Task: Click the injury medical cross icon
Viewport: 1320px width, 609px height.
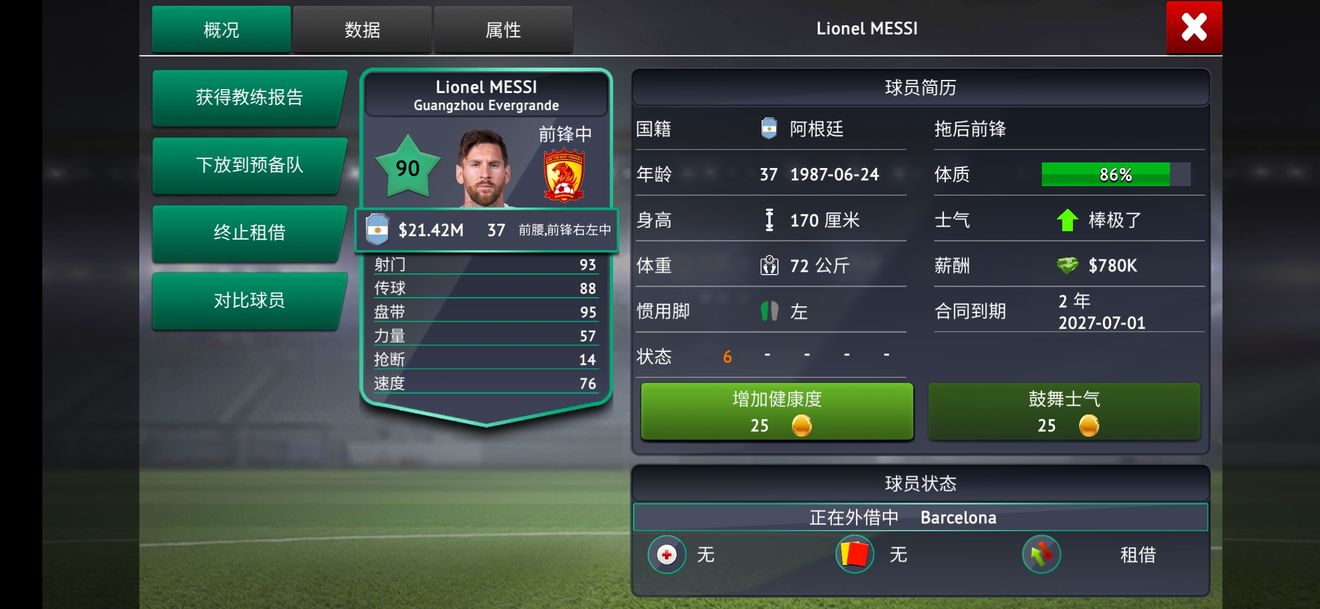Action: click(x=667, y=554)
